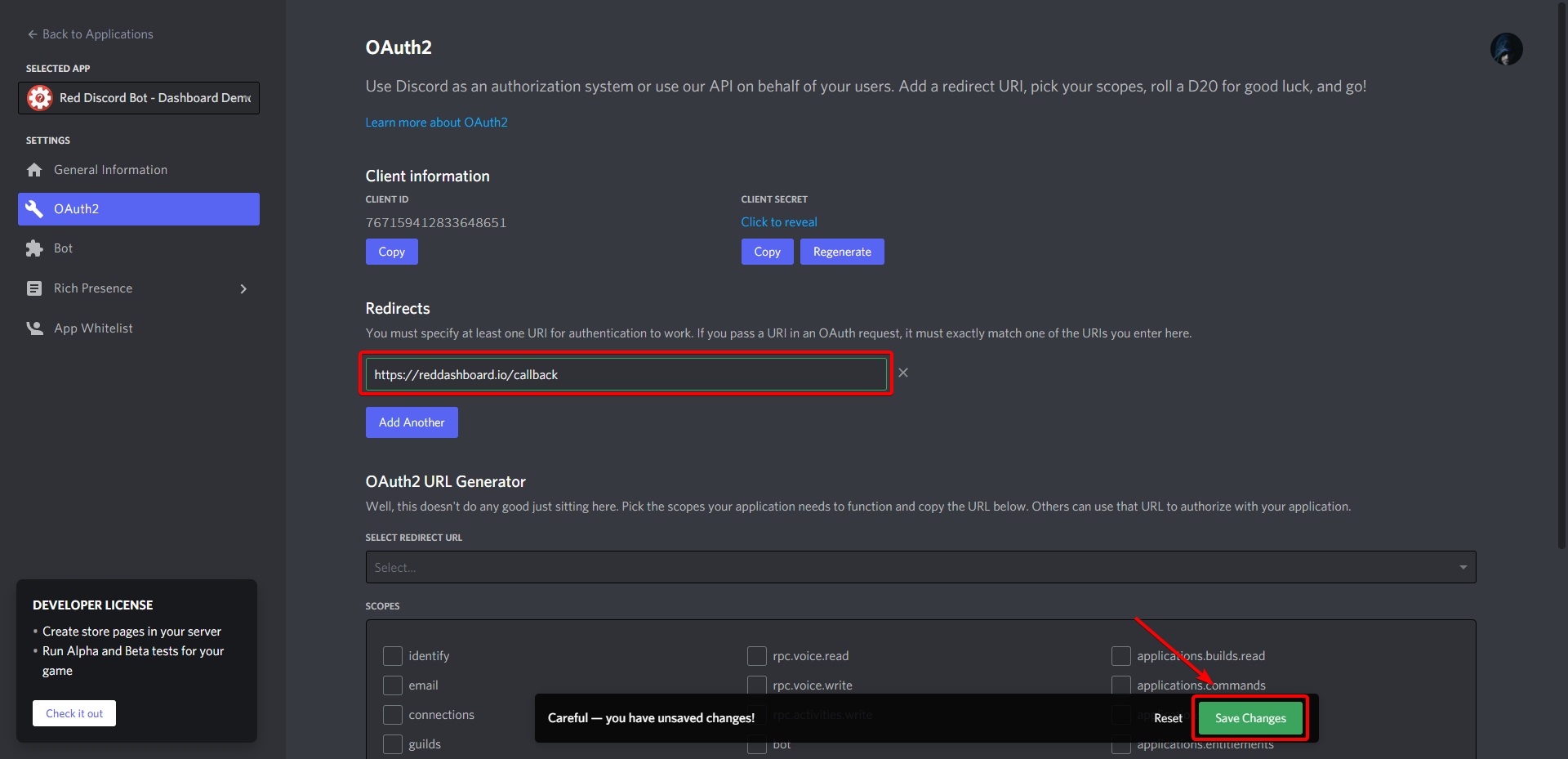Open Learn more about OAuth2 link
Viewport: 1568px width, 759px height.
tap(436, 123)
